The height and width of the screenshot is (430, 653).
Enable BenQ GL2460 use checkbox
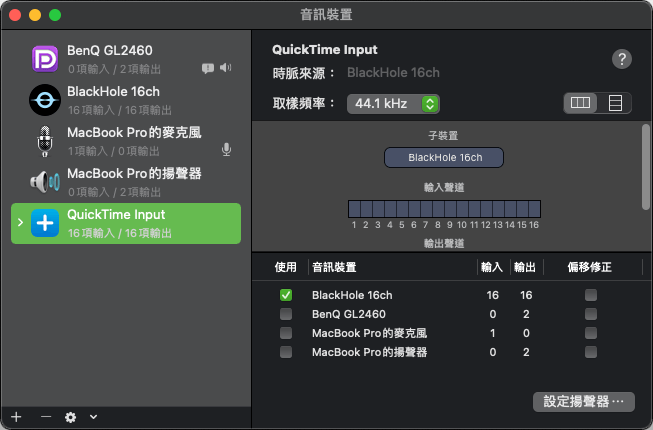[286, 314]
